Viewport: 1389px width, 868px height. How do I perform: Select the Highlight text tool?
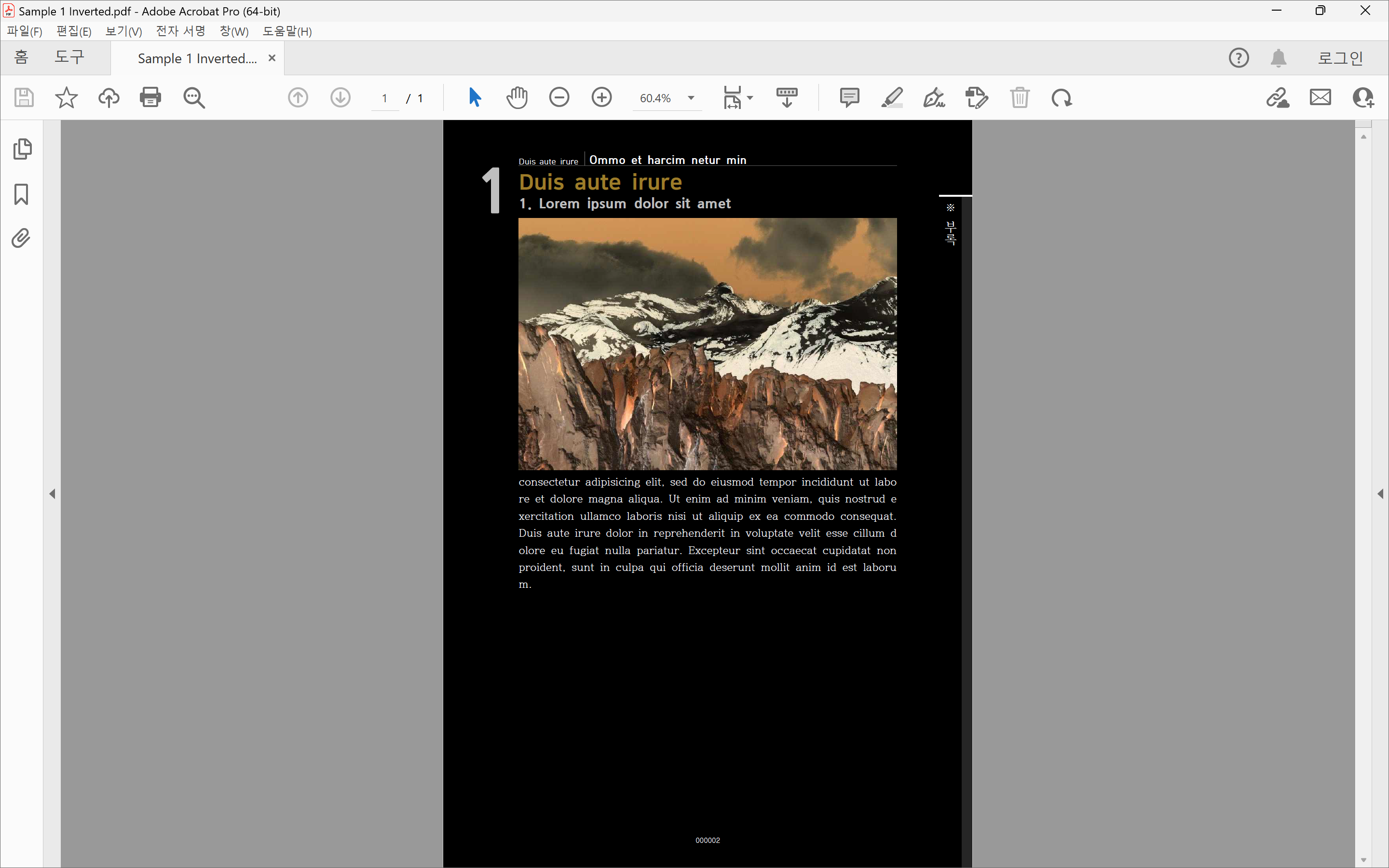coord(891,97)
